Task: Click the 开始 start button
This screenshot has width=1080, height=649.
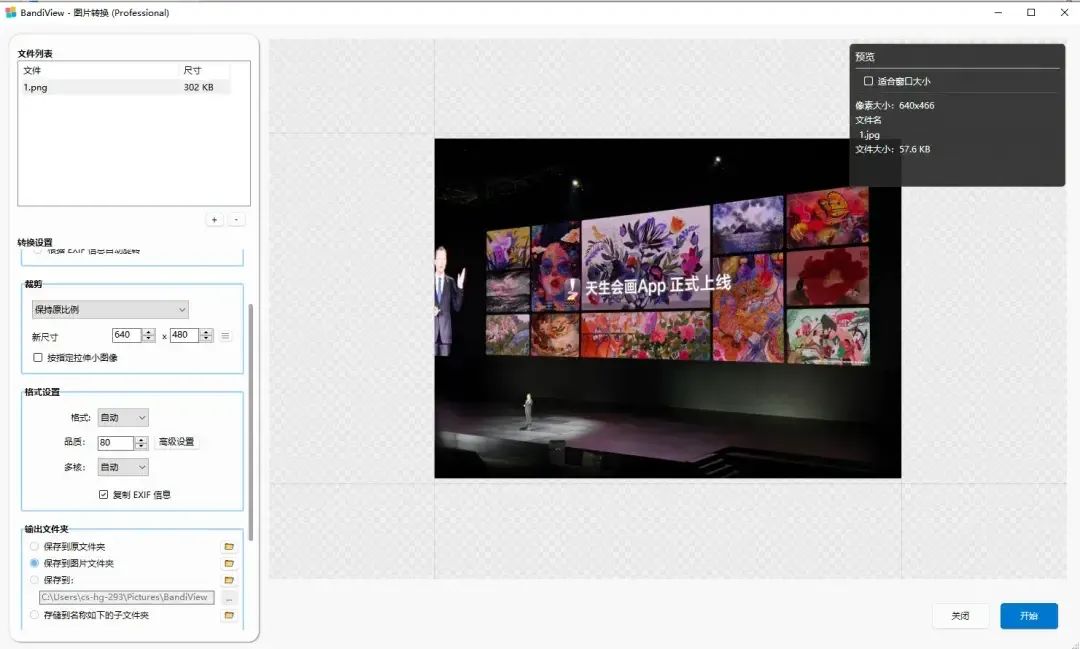Action: [x=1029, y=616]
